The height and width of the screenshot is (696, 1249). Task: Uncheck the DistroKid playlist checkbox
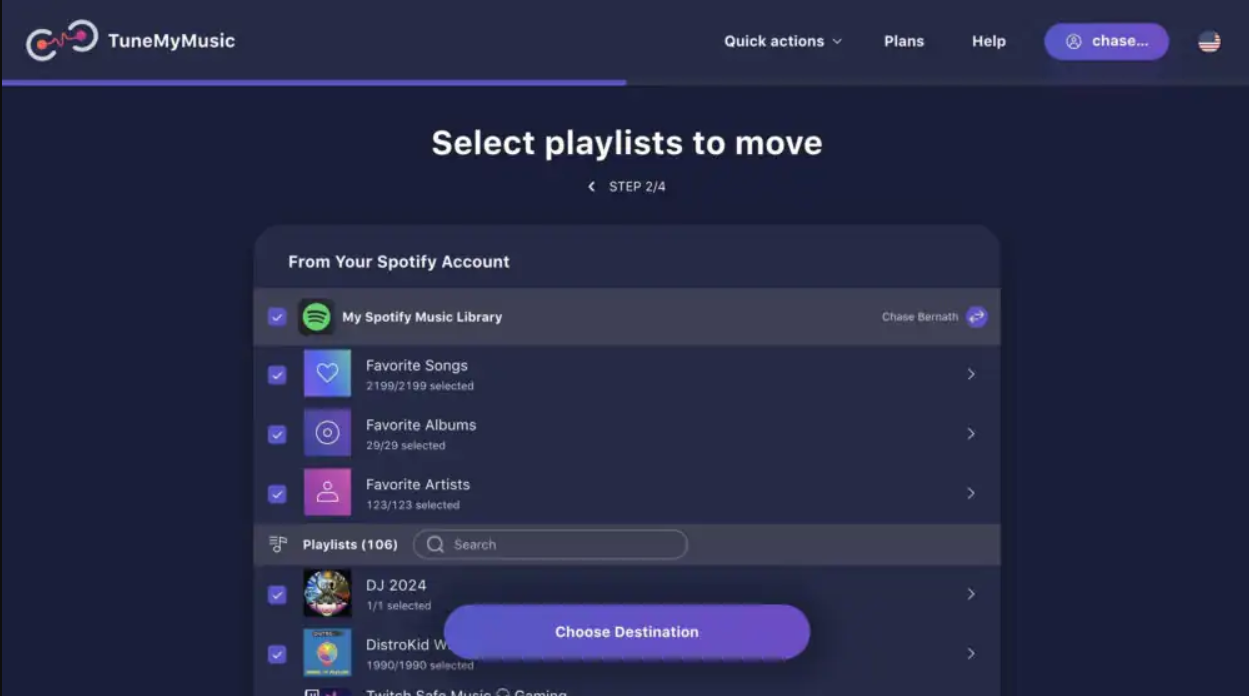[277, 654]
